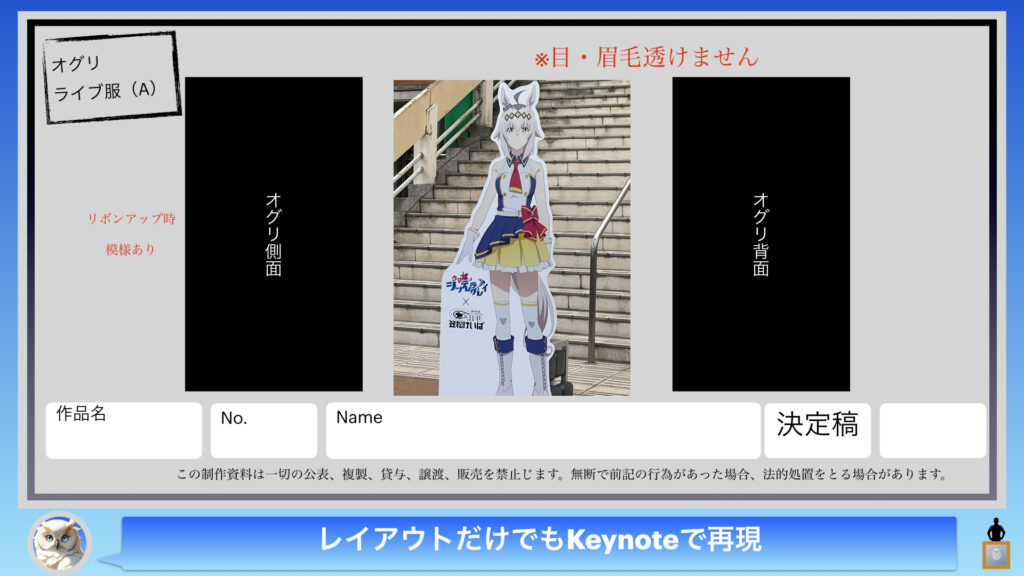Click the No. field box

tap(264, 430)
